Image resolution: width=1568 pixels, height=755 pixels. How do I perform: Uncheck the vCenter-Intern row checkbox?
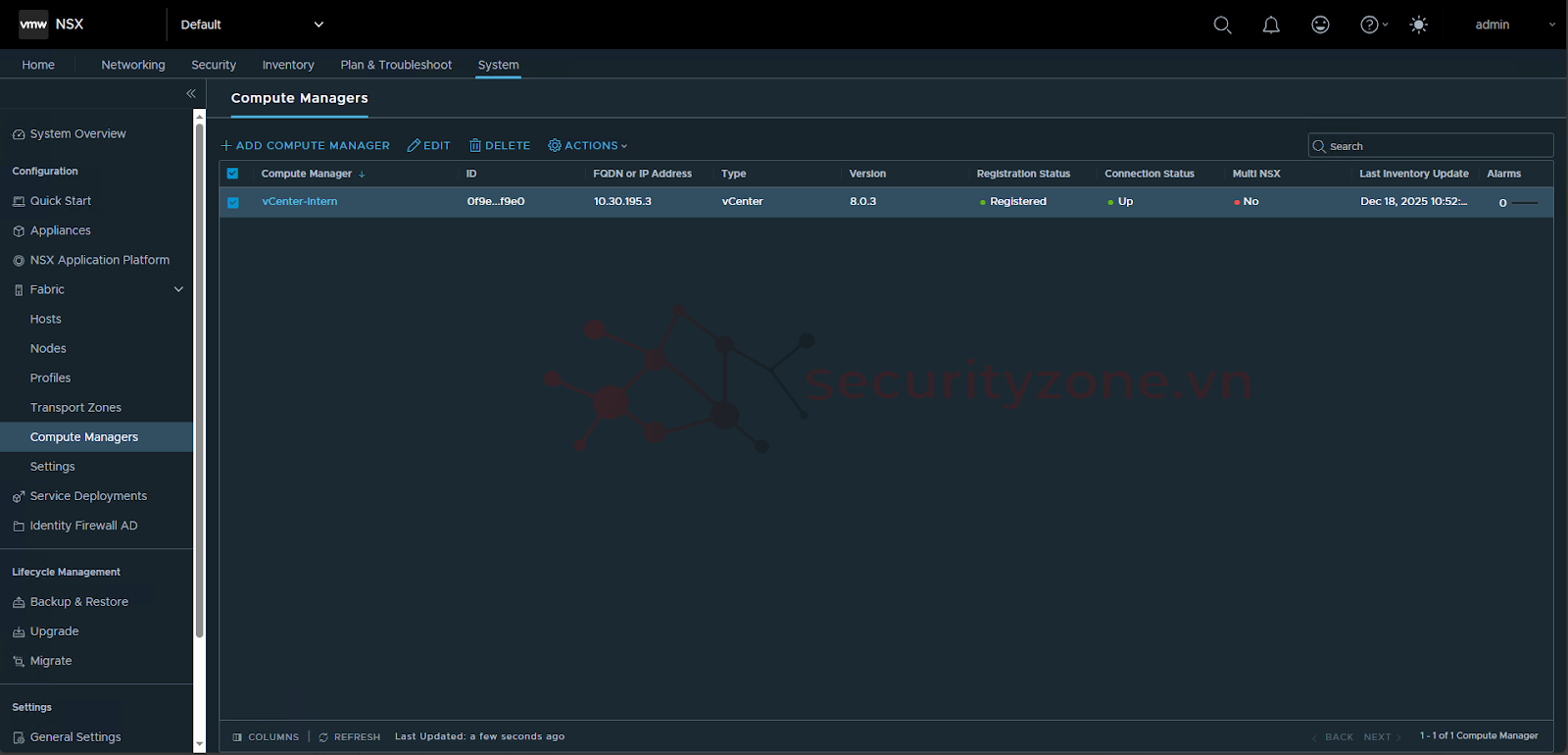[x=233, y=202]
